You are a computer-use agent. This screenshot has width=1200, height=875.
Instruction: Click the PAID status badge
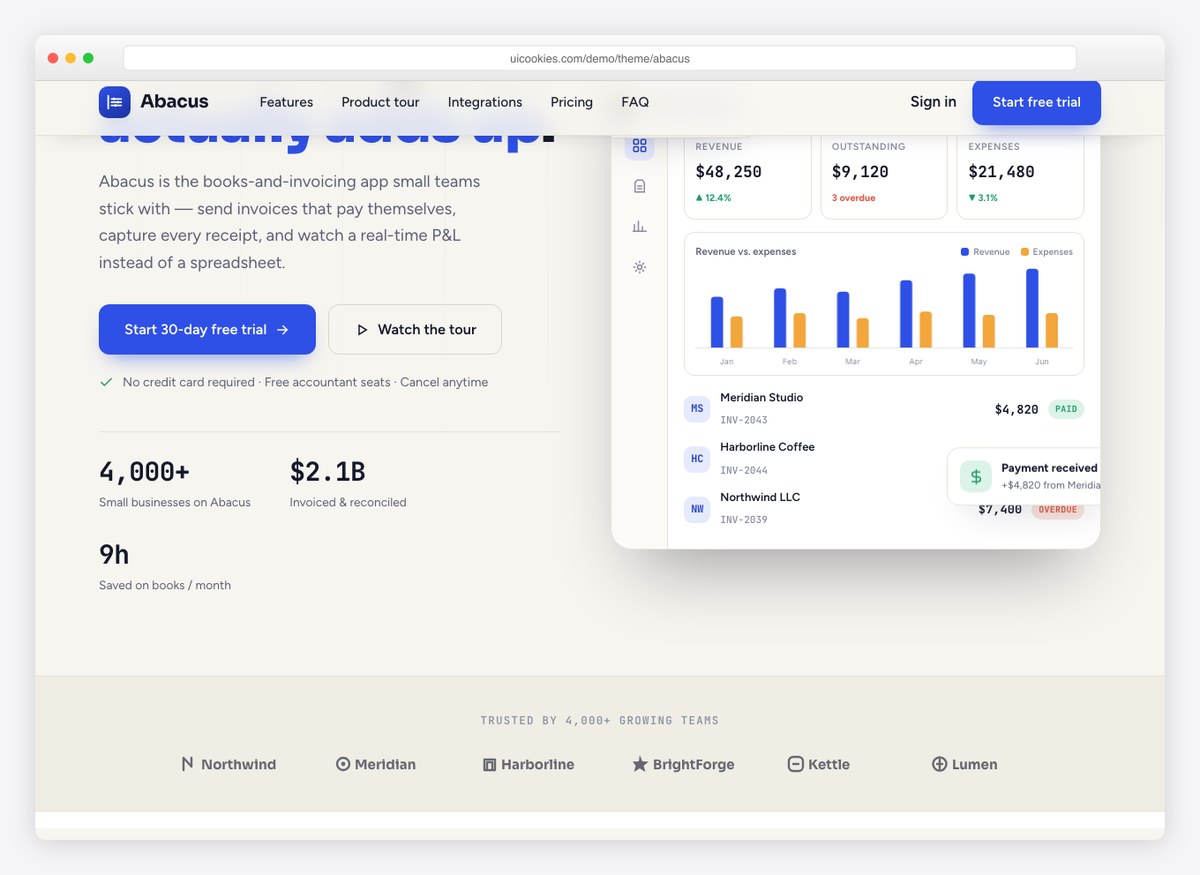1066,409
